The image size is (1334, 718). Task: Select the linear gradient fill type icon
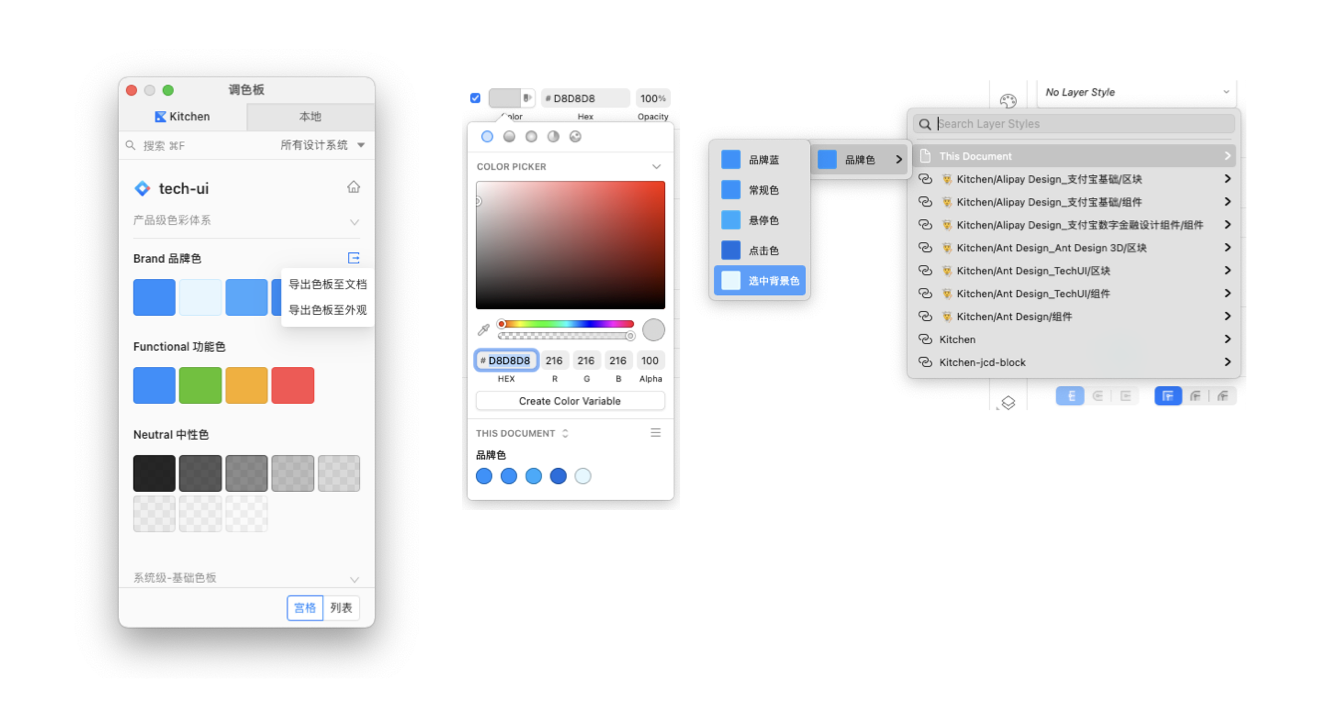tap(509, 137)
